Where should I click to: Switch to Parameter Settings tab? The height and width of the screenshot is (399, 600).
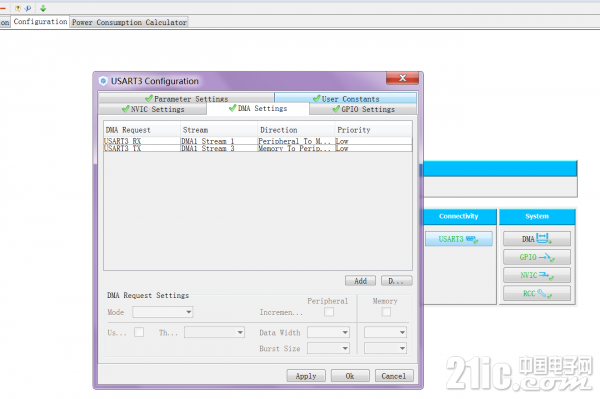click(186, 99)
